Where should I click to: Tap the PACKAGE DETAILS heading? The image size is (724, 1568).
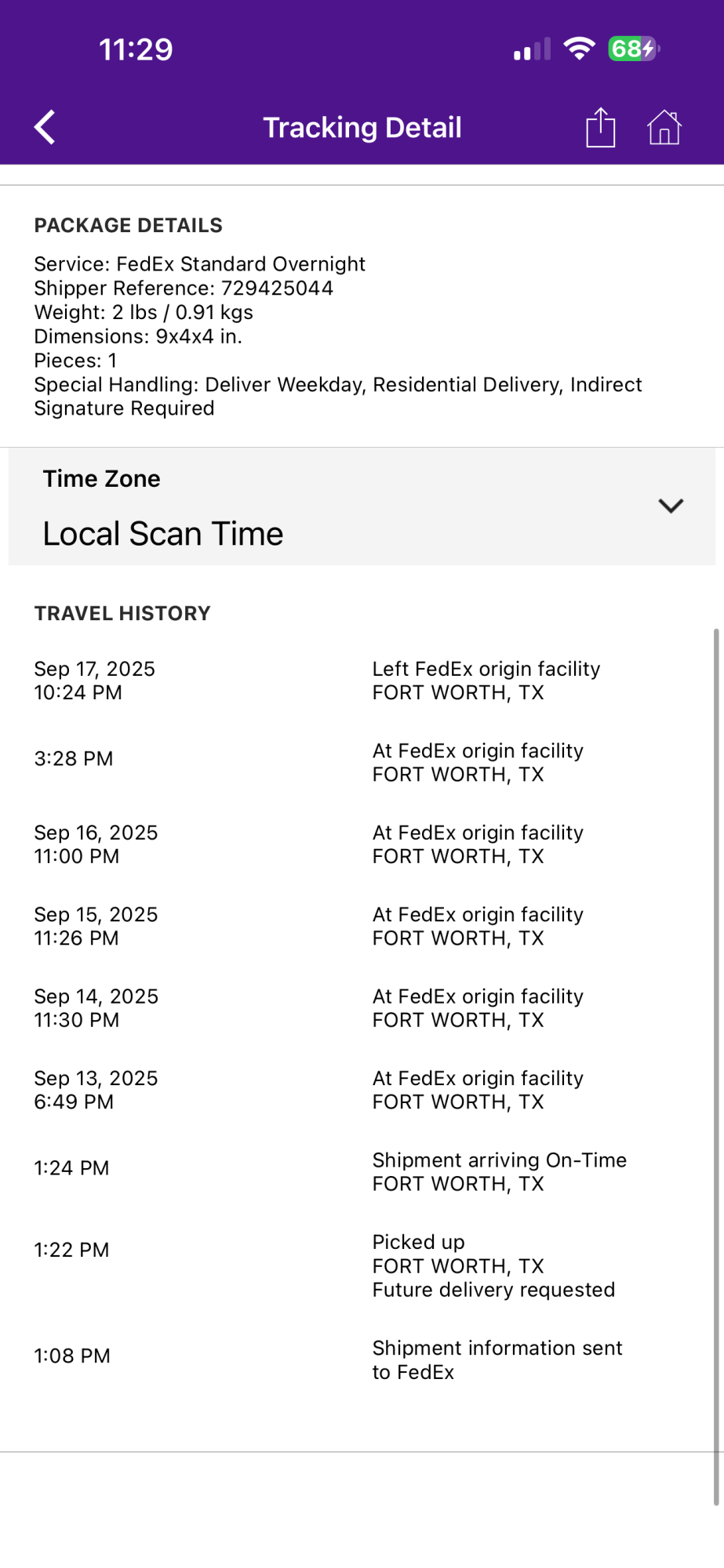point(129,226)
